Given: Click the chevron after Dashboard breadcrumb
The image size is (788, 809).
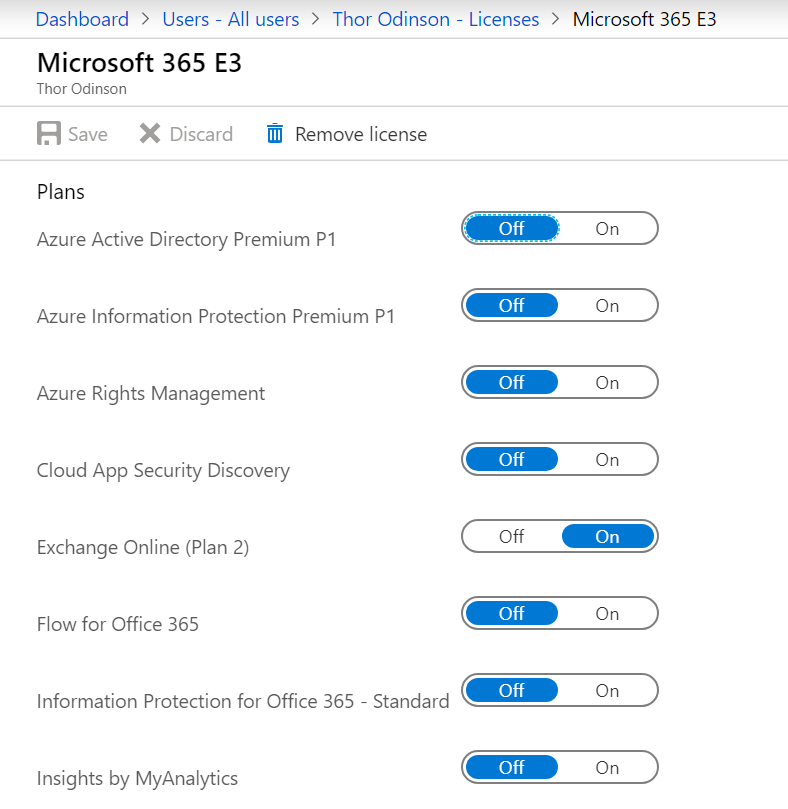Looking at the screenshot, I should point(146,19).
